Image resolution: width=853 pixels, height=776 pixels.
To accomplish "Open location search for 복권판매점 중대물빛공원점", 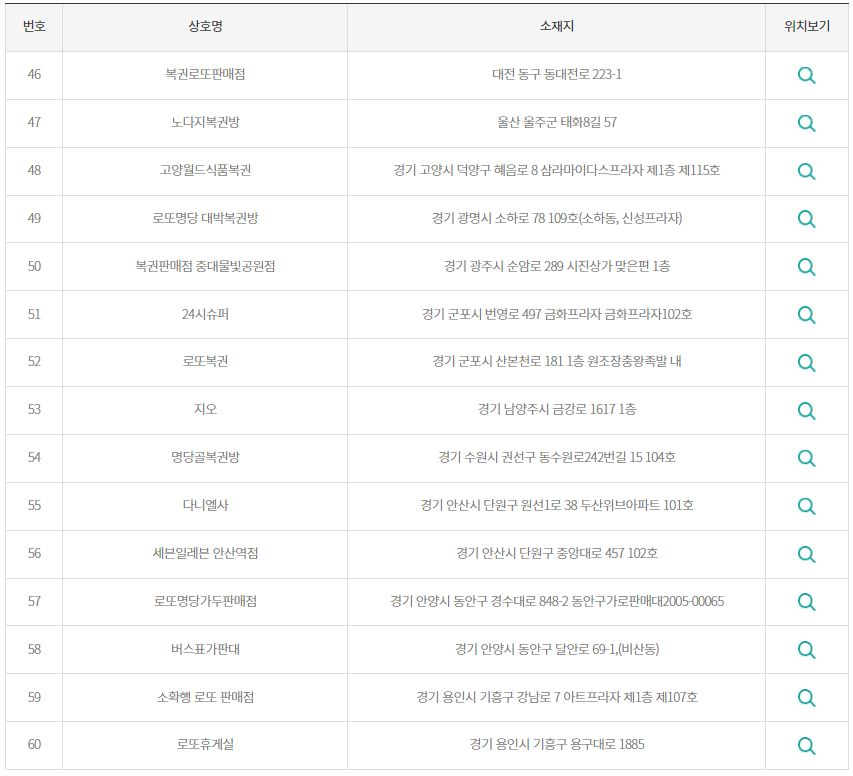I will tap(806, 267).
